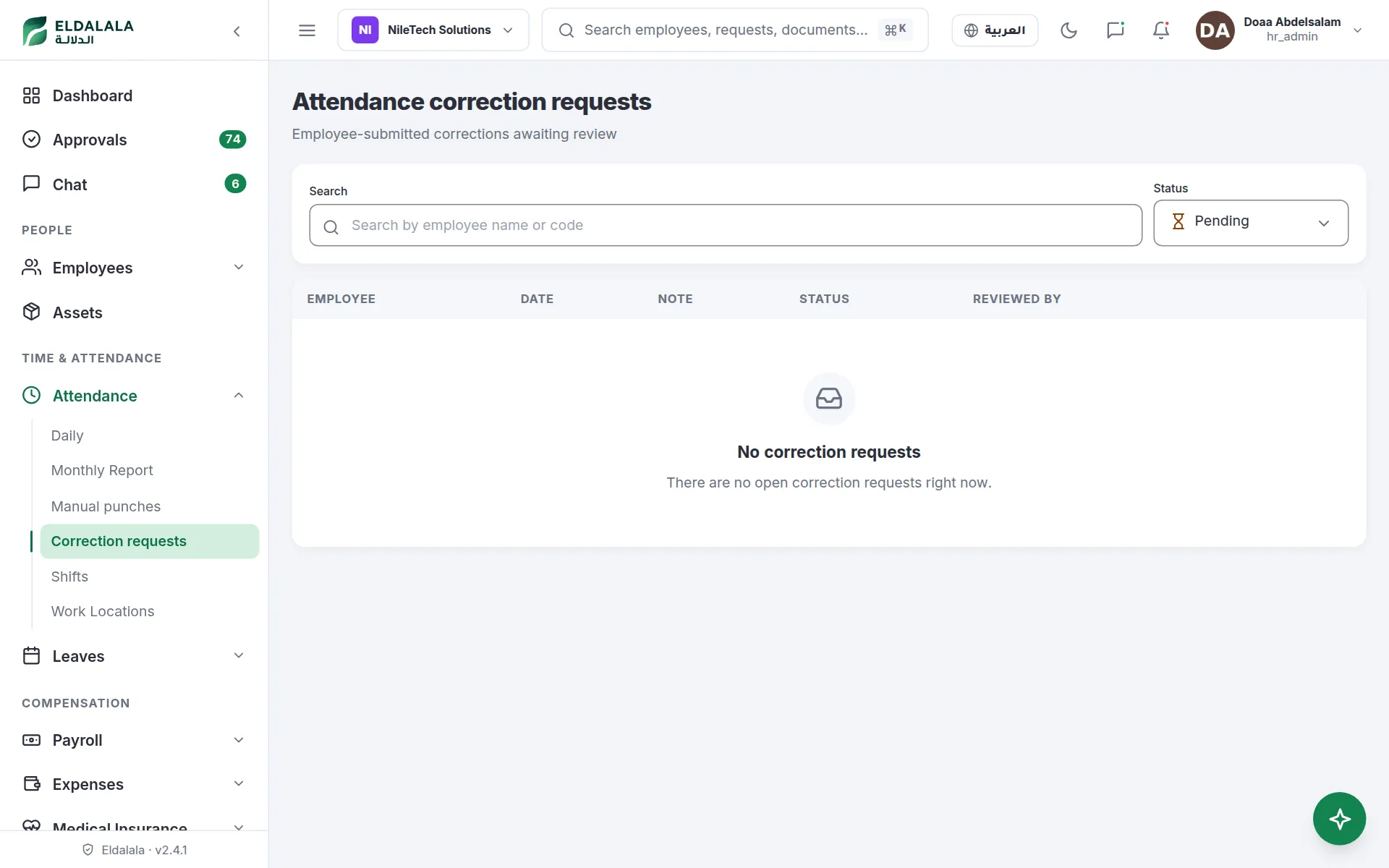Open the chat messages icon in the header
1389x868 pixels.
(x=1115, y=30)
